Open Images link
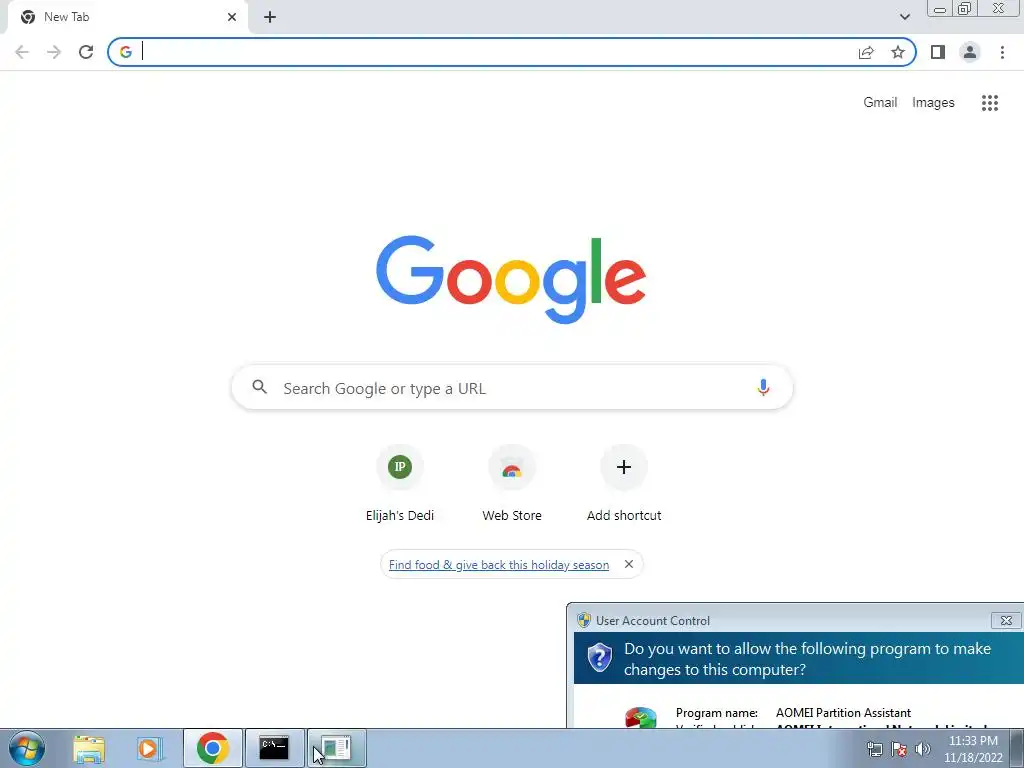The height and width of the screenshot is (768, 1024). point(933,103)
